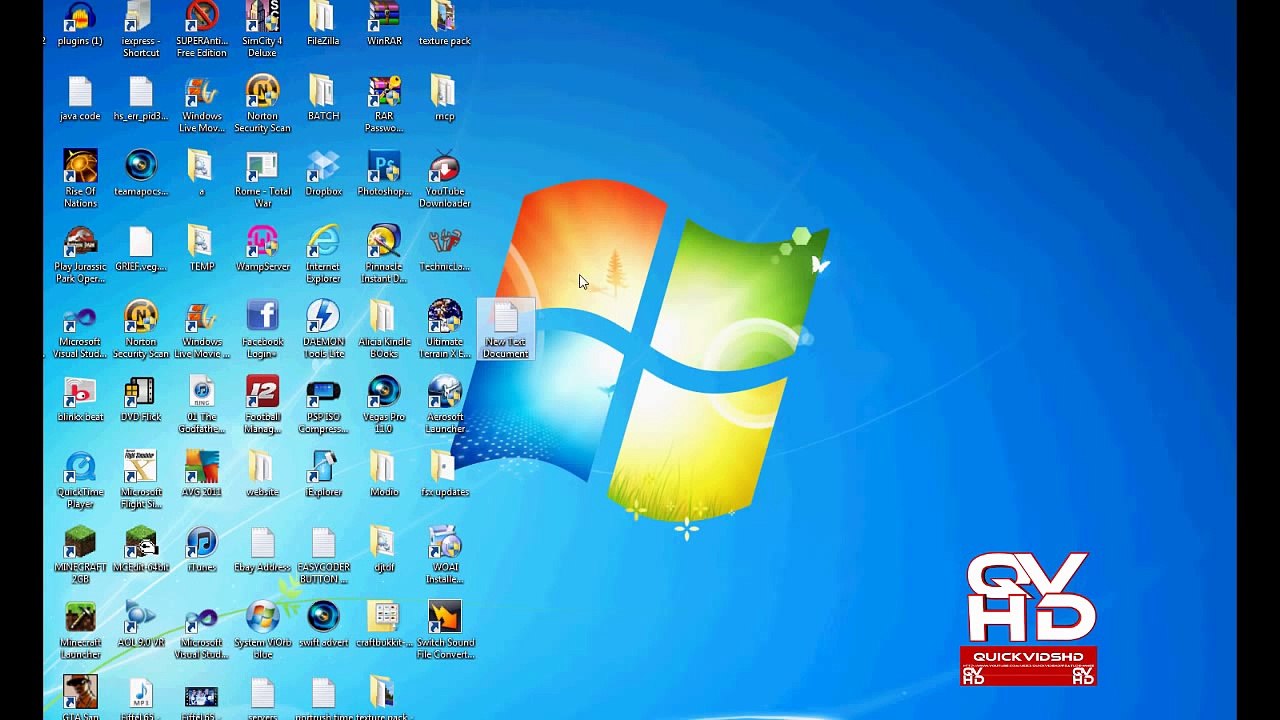Launch SUPERAntiSpyware Free Edition shortcut
Screen dimensions: 1280x720
click(202, 29)
